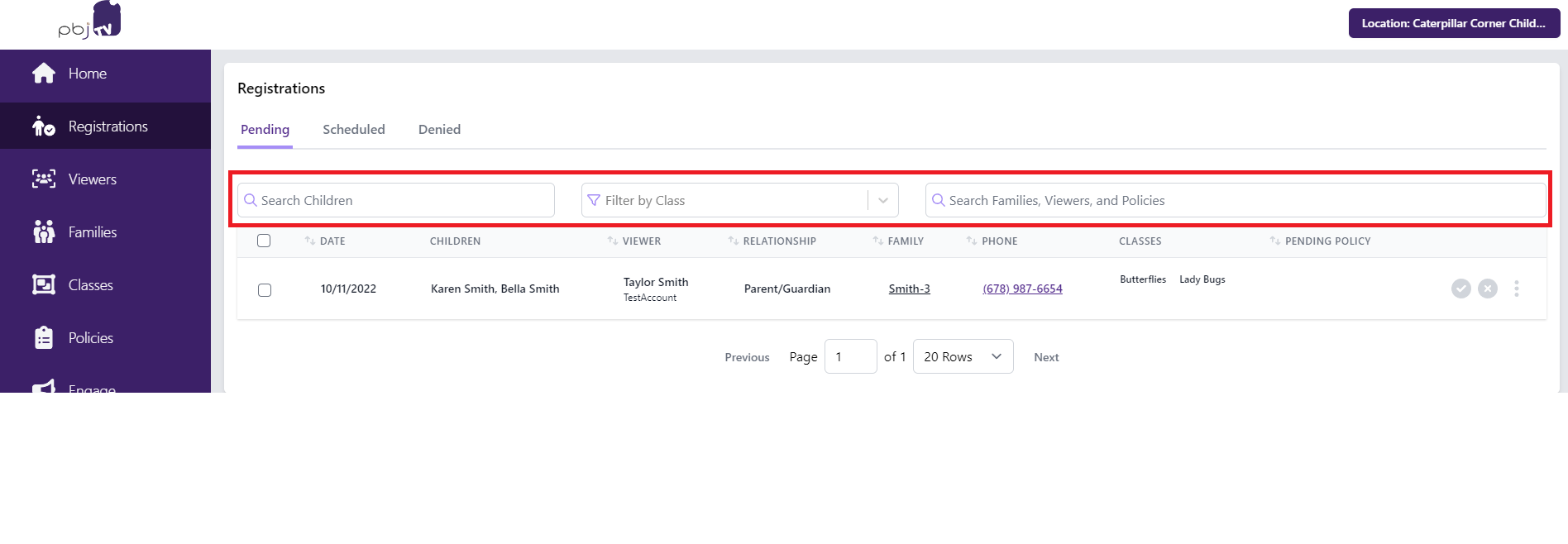Switch to the Denied tab
The width and height of the screenshot is (1568, 544).
click(439, 130)
